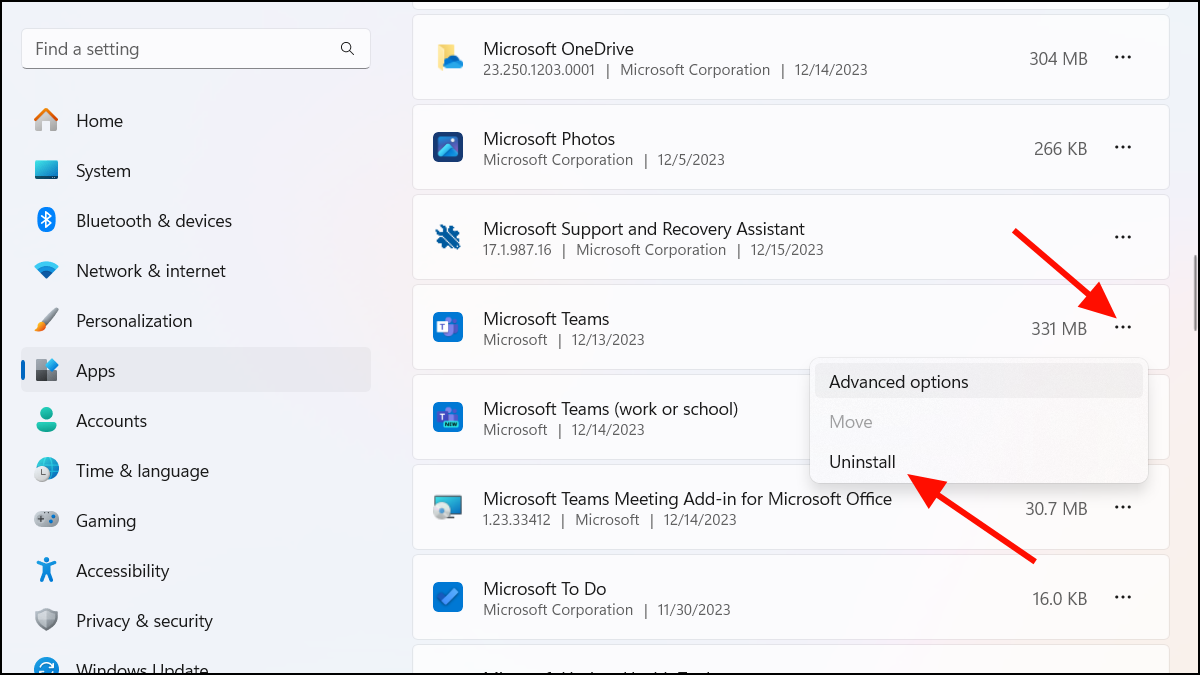The width and height of the screenshot is (1200, 675).
Task: Open Privacy & security settings
Action: 196,621
